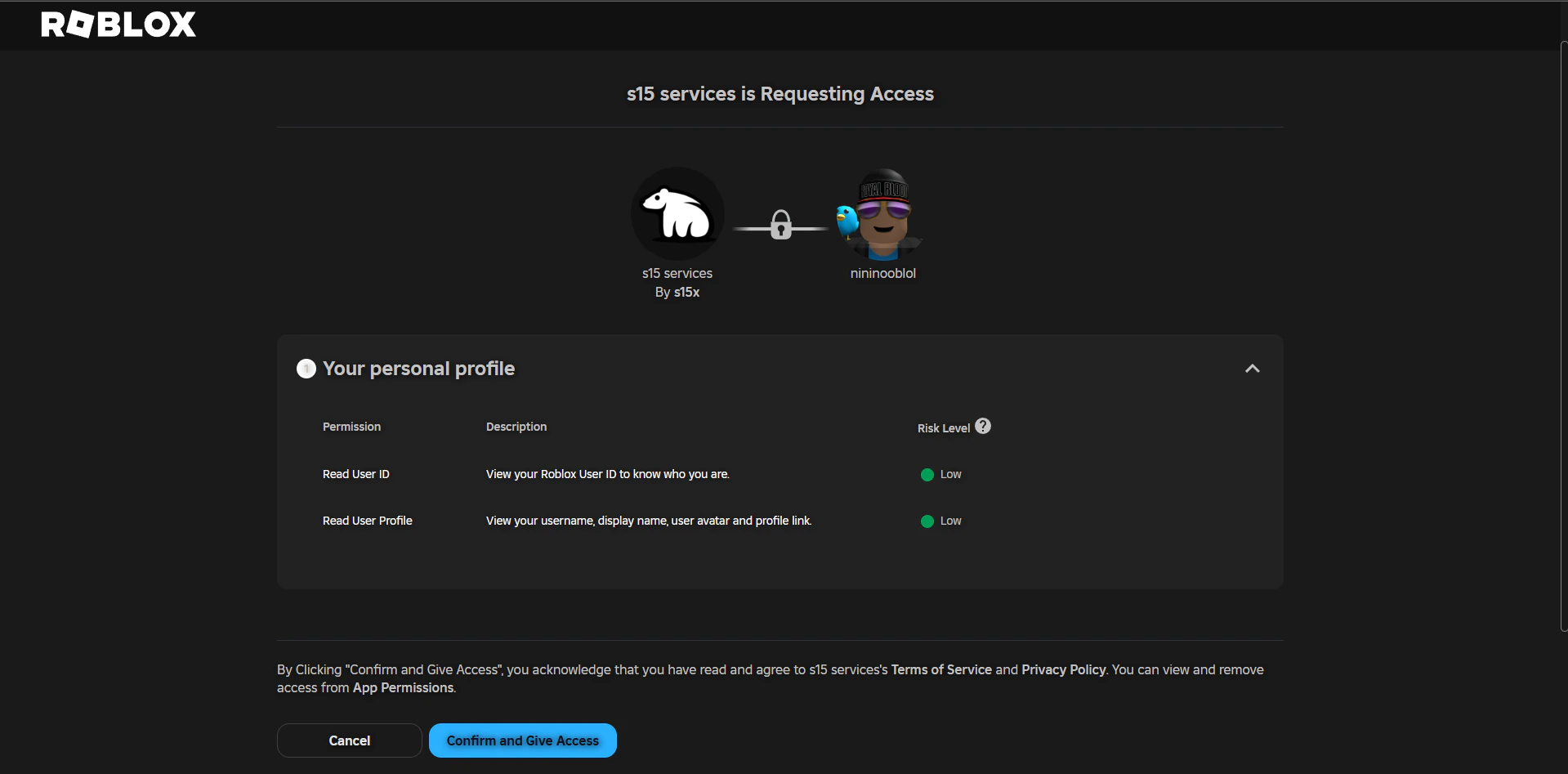Viewport: 1568px width, 774px height.
Task: Open the App Permissions link
Action: (x=404, y=687)
